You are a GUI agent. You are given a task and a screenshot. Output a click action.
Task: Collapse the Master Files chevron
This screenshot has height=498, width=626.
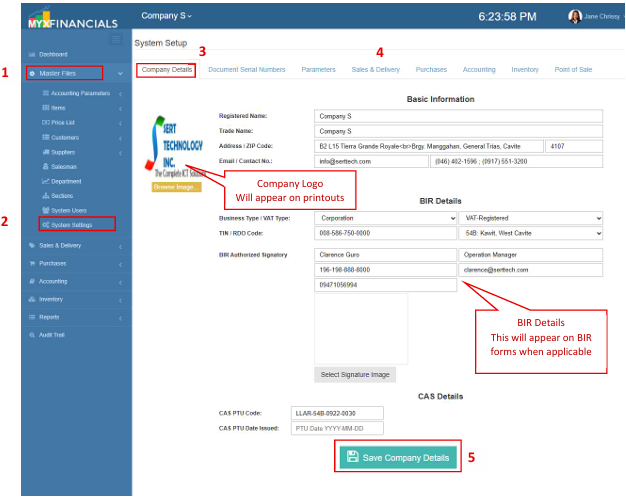pyautogui.click(x=120, y=74)
